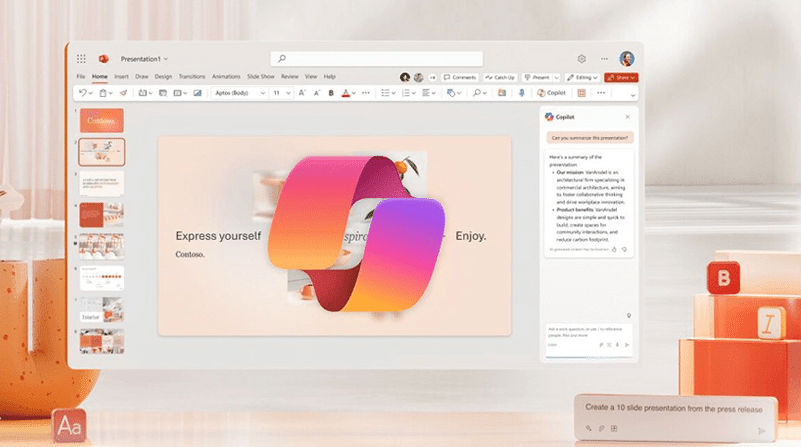Image resolution: width=801 pixels, height=447 pixels.
Task: Click 'Can you summarize this presentation?' prompt
Action: pos(590,138)
